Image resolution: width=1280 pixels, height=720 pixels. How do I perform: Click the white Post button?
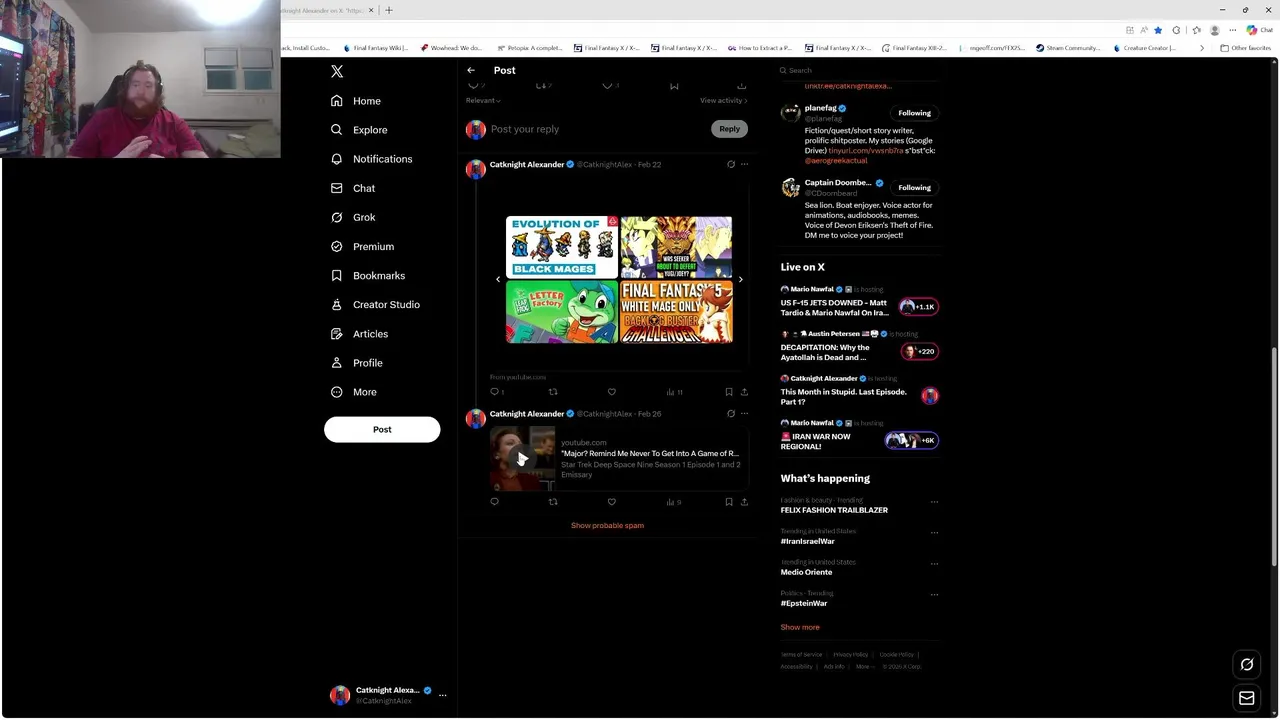coord(382,429)
